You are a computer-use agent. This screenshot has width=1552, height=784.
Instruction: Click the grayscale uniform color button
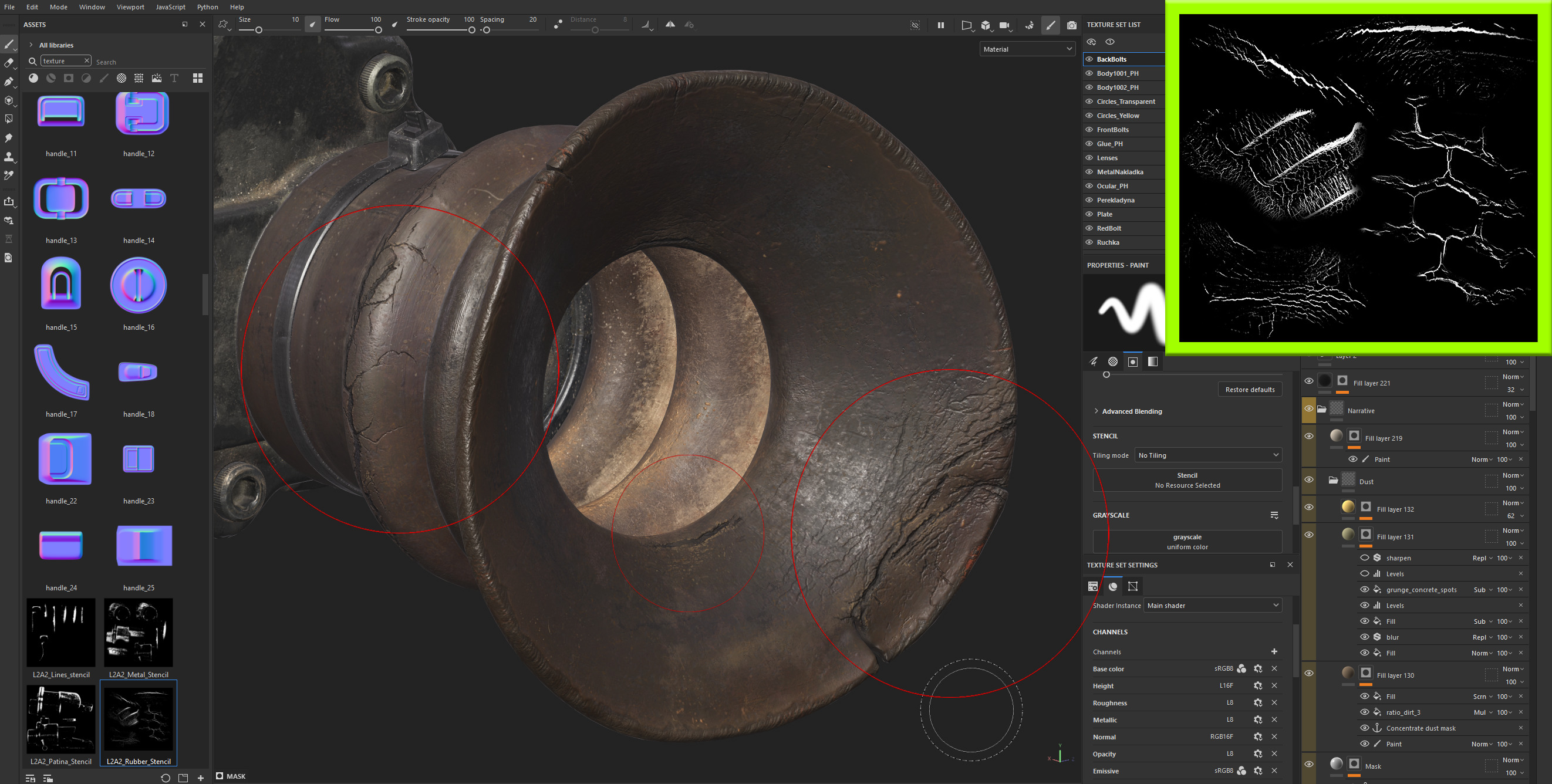pos(1187,541)
